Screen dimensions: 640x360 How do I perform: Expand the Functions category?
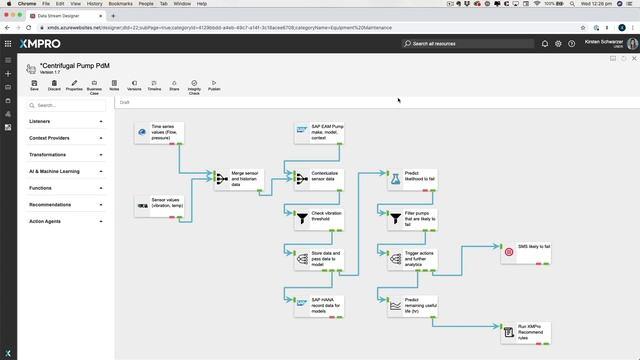[65, 189]
